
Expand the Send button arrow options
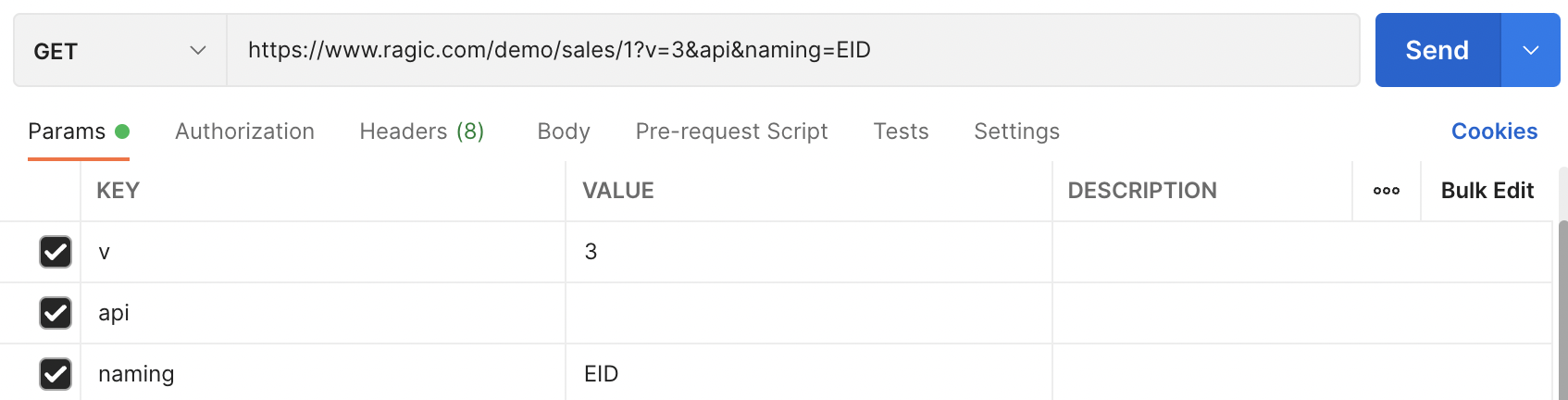click(x=1530, y=51)
